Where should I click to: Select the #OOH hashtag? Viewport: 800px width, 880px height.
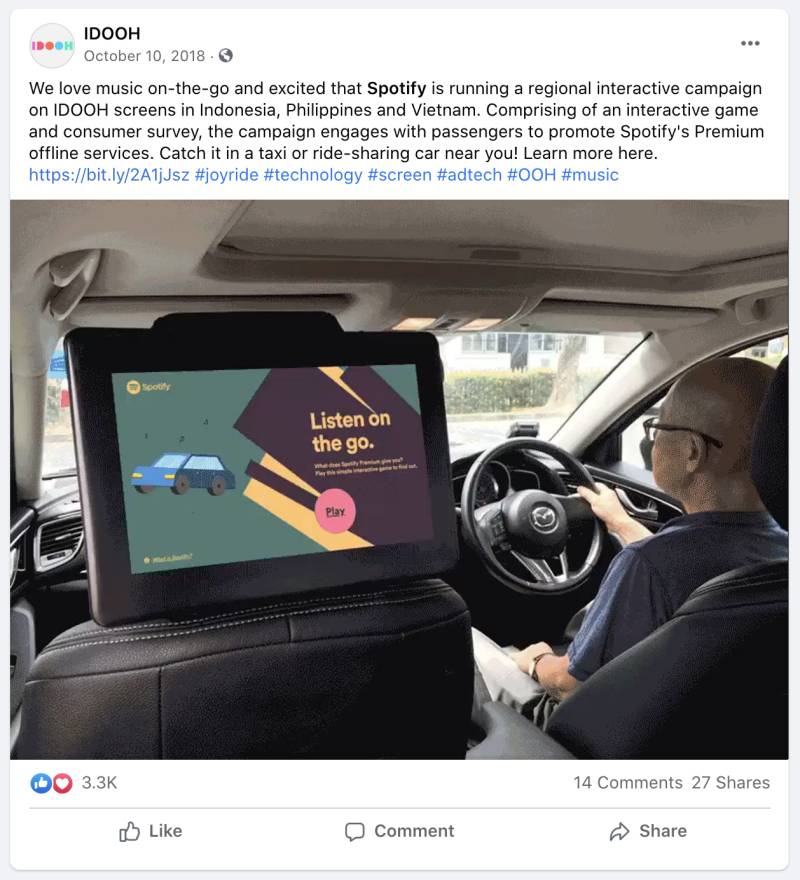coord(531,175)
